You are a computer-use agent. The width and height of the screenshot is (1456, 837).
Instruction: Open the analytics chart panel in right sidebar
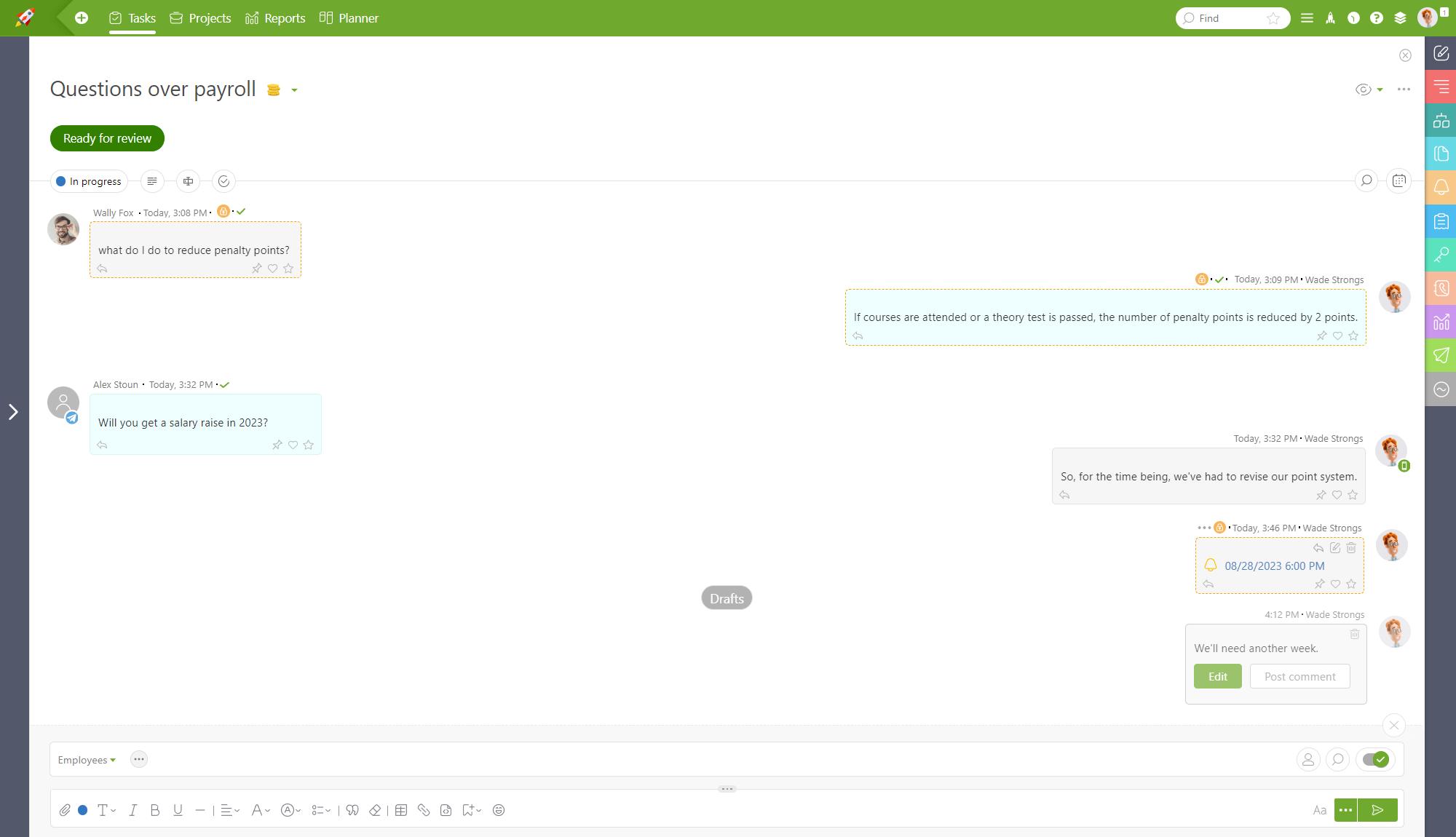(x=1441, y=322)
